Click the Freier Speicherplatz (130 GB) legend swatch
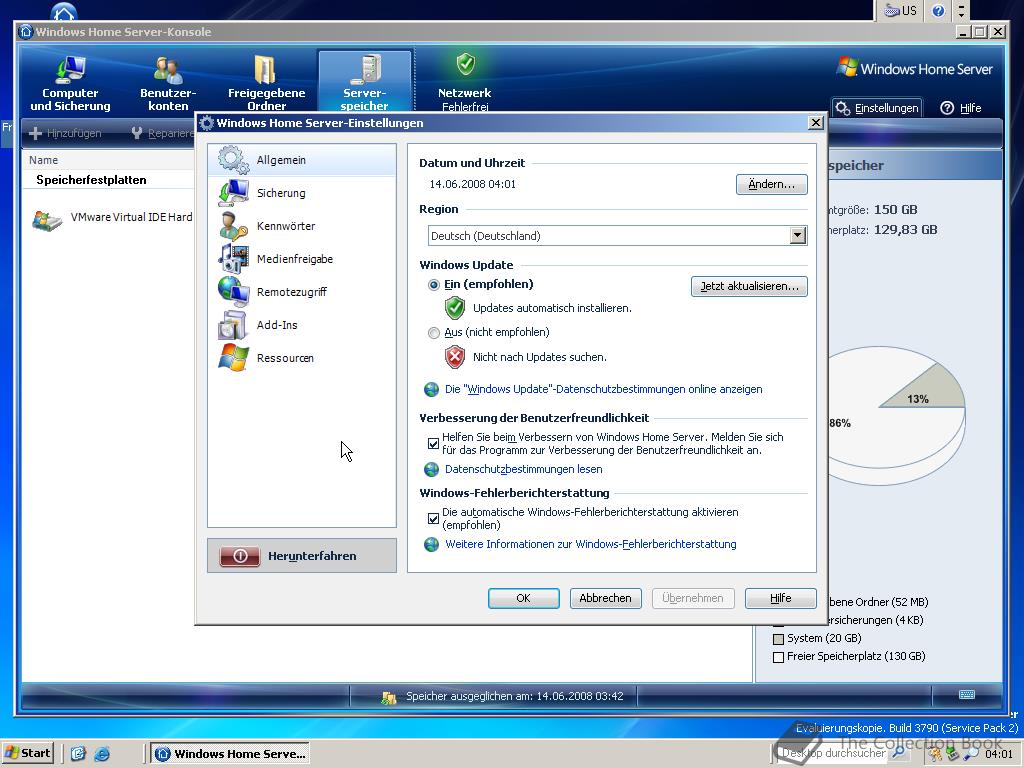Image resolution: width=1024 pixels, height=768 pixels. click(x=778, y=658)
